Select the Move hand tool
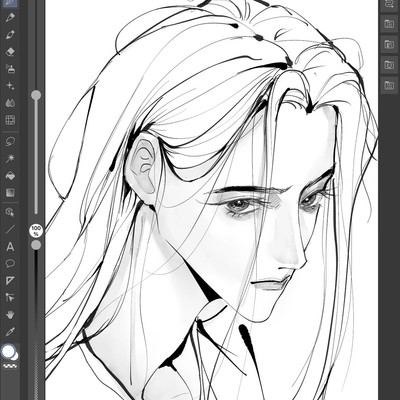This screenshot has width=400, height=400. [x=10, y=314]
